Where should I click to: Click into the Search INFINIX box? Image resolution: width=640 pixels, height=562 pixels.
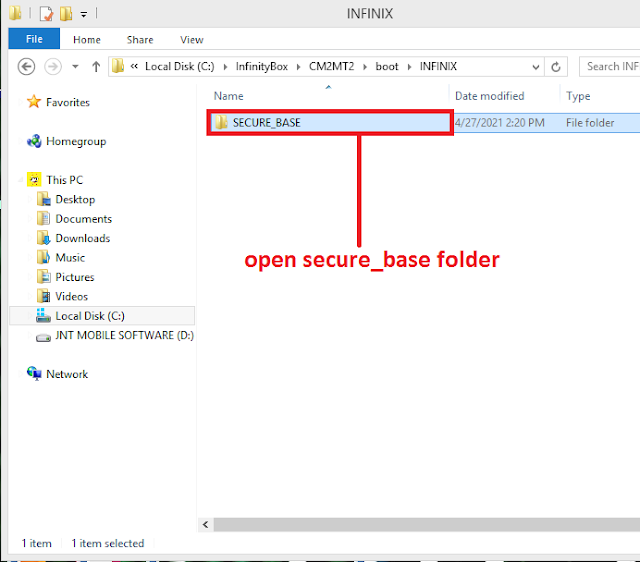click(610, 67)
